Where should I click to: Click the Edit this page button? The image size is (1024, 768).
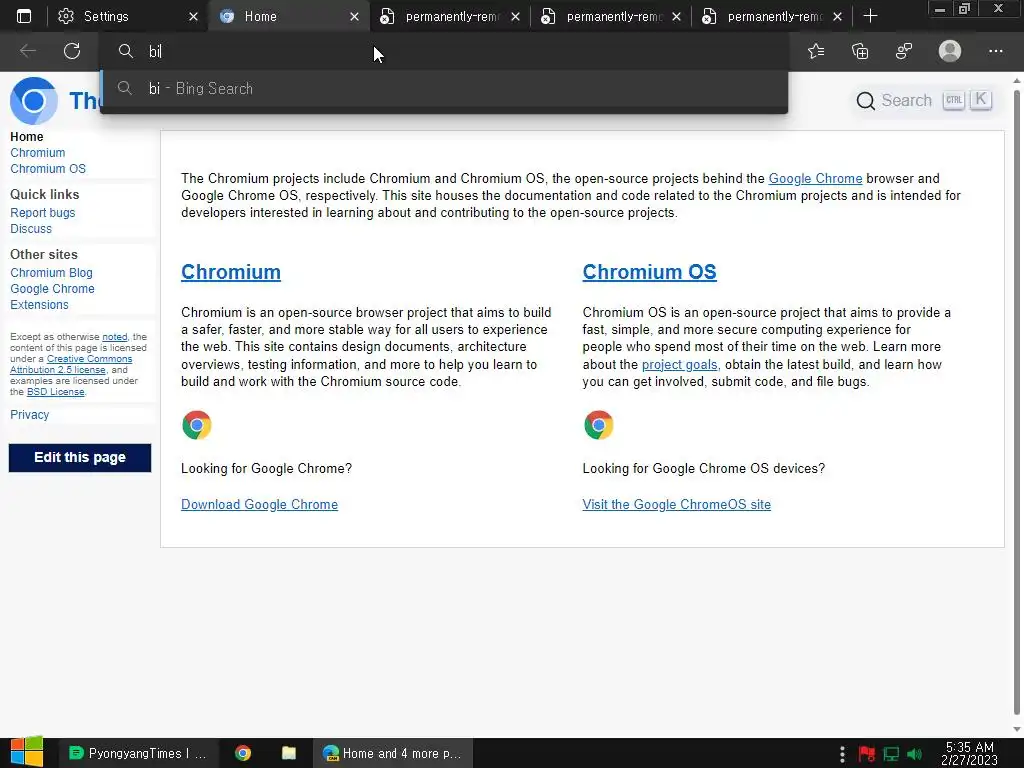[x=80, y=457]
